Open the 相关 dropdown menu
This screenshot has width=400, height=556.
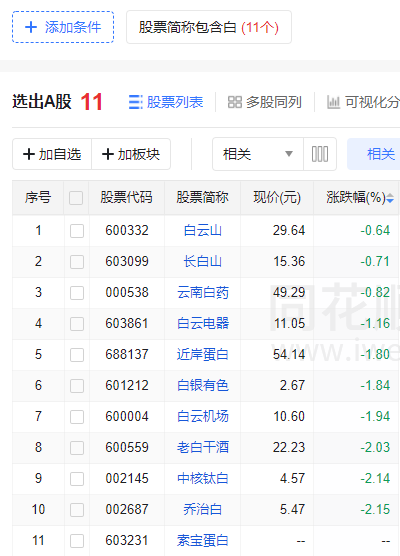tap(258, 154)
